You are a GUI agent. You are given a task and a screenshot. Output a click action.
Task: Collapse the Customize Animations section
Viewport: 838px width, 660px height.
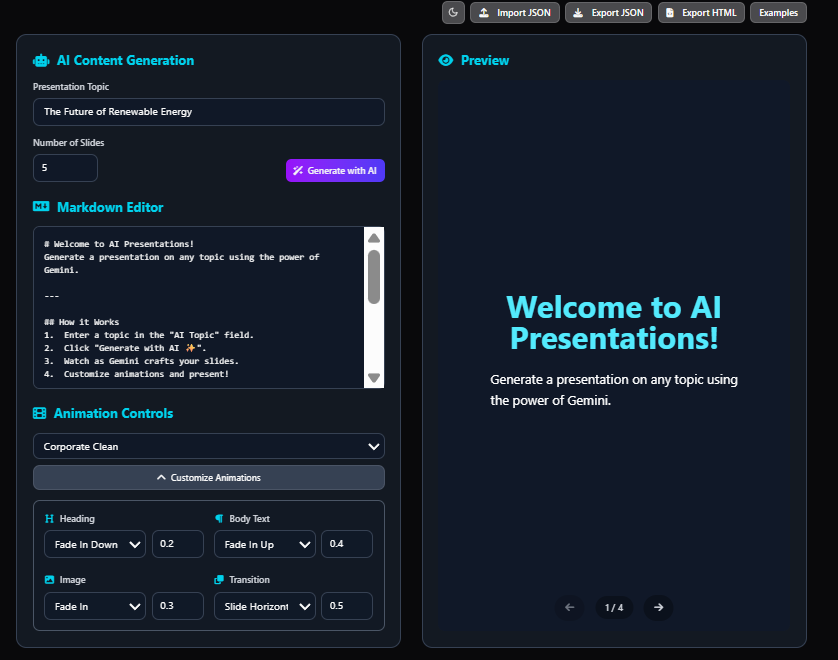(x=208, y=477)
